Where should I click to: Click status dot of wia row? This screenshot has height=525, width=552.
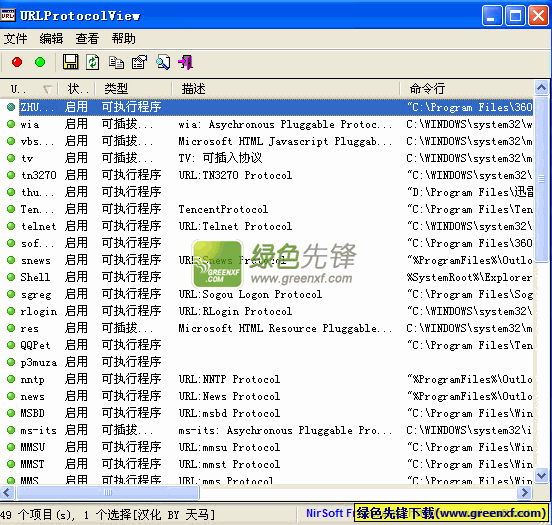(11, 124)
